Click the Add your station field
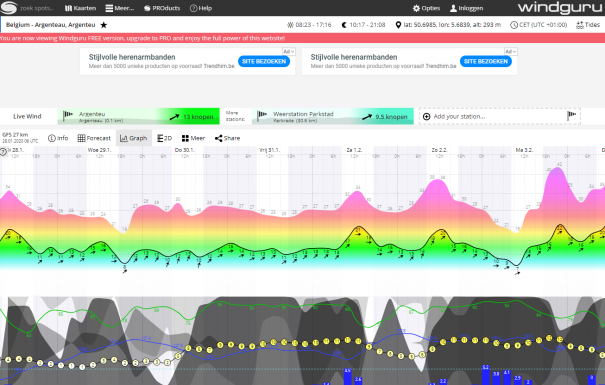This screenshot has width=605, height=385. (500, 116)
